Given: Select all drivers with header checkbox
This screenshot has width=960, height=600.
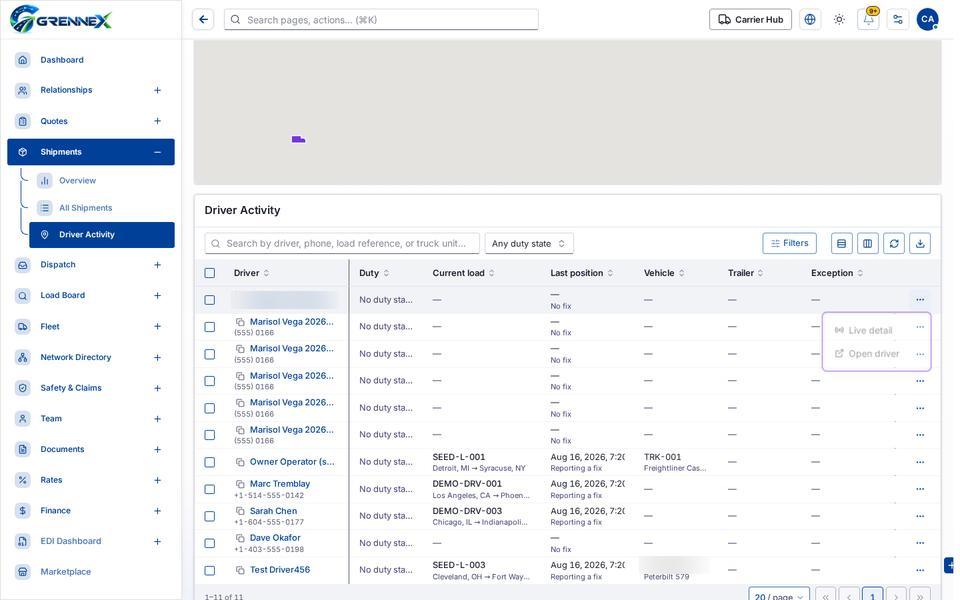Looking at the screenshot, I should click(x=210, y=273).
